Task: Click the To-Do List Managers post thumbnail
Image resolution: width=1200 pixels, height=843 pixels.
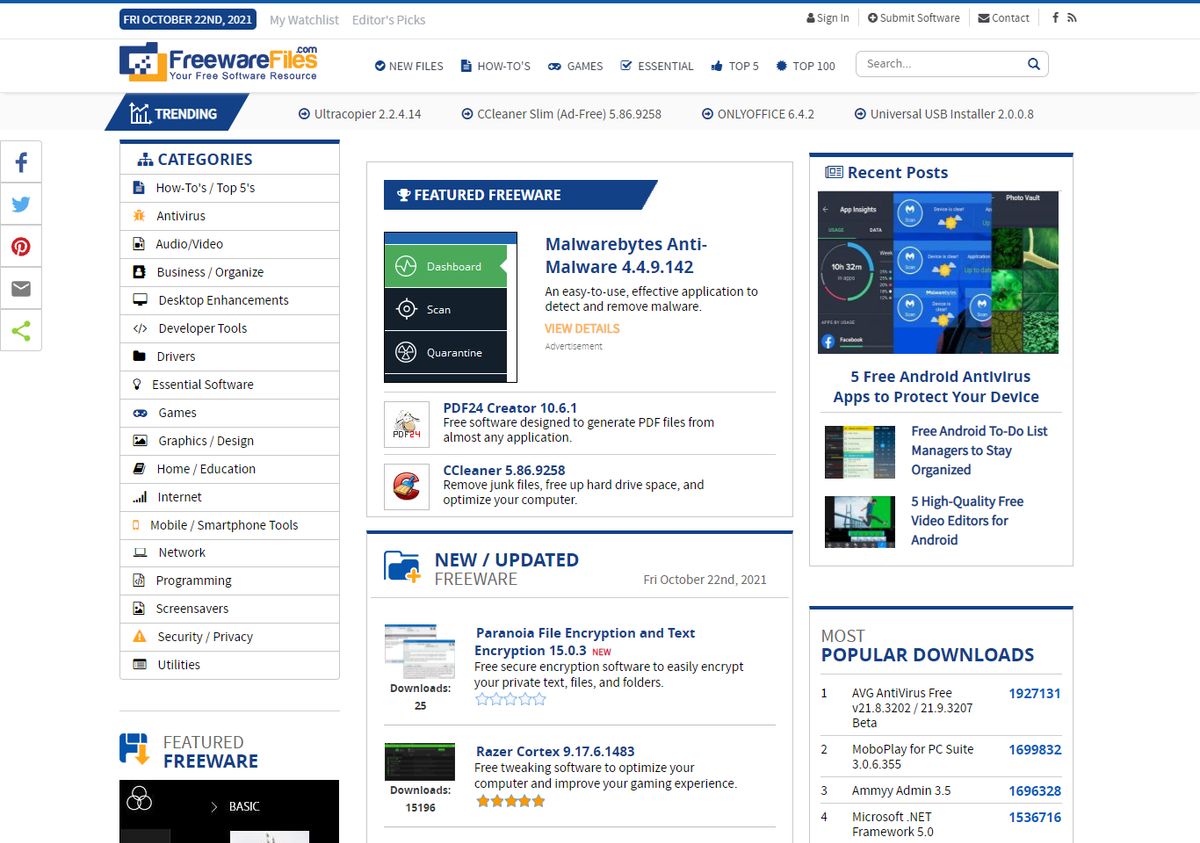Action: (x=860, y=452)
